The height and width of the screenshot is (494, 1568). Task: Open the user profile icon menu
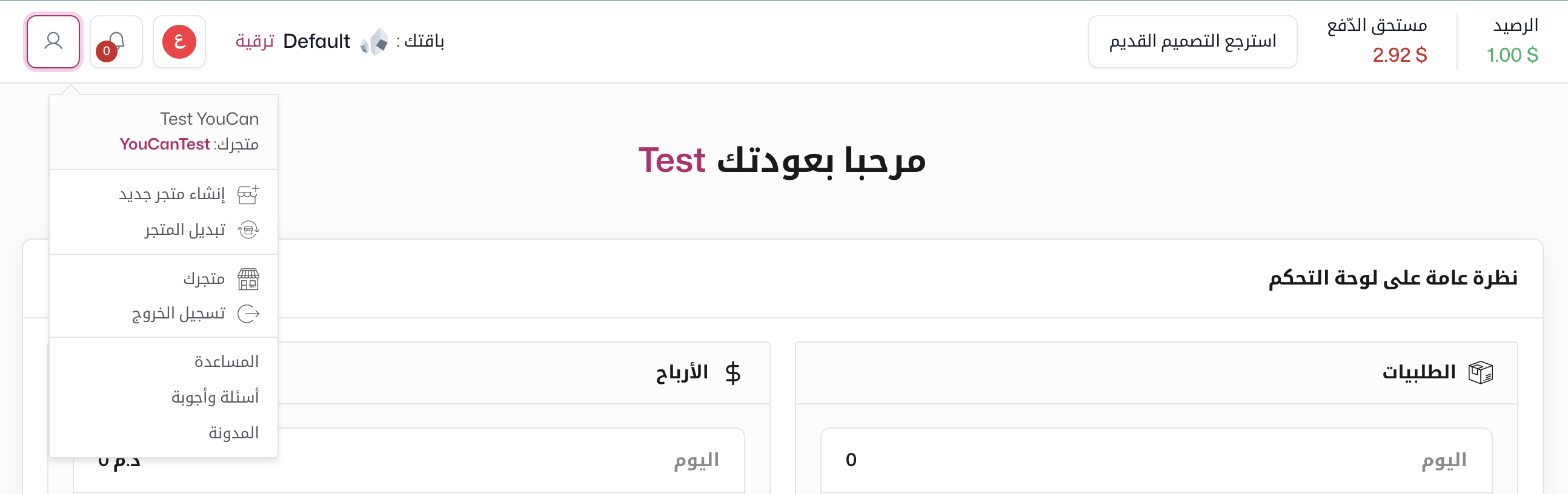pyautogui.click(x=53, y=41)
